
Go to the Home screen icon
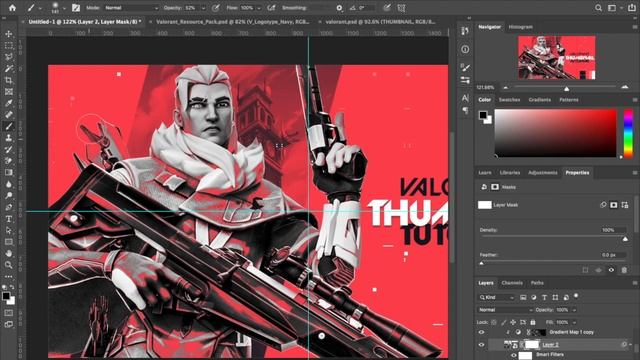click(x=12, y=8)
